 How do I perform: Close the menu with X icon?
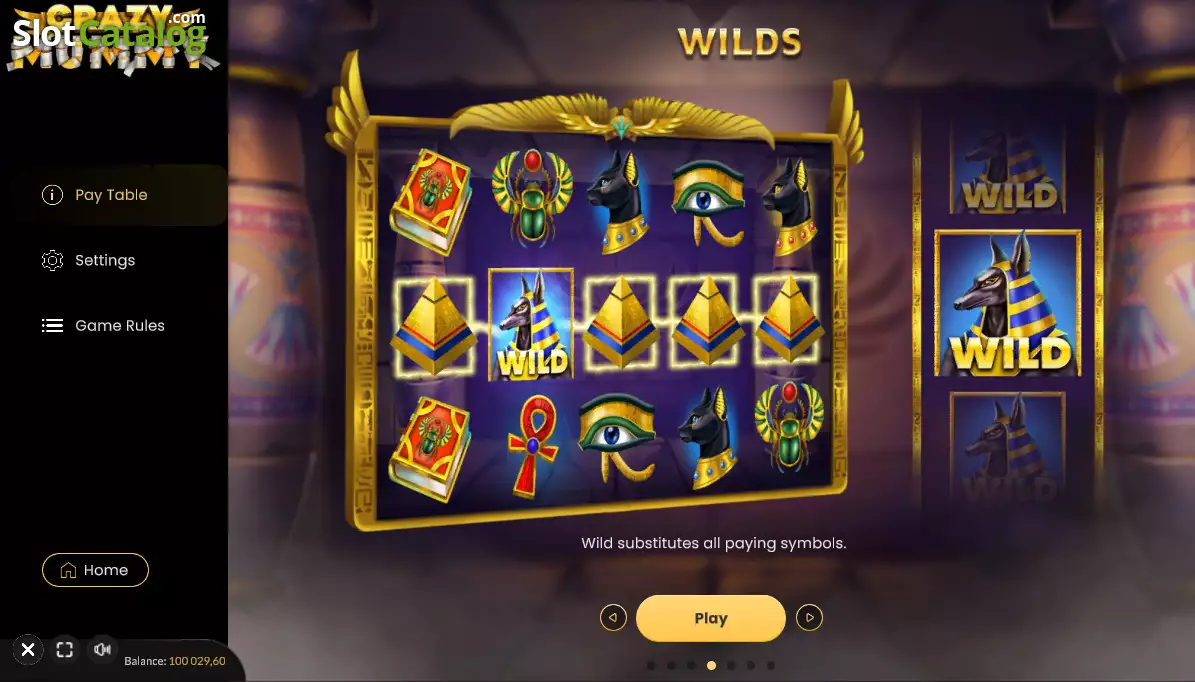[x=28, y=649]
